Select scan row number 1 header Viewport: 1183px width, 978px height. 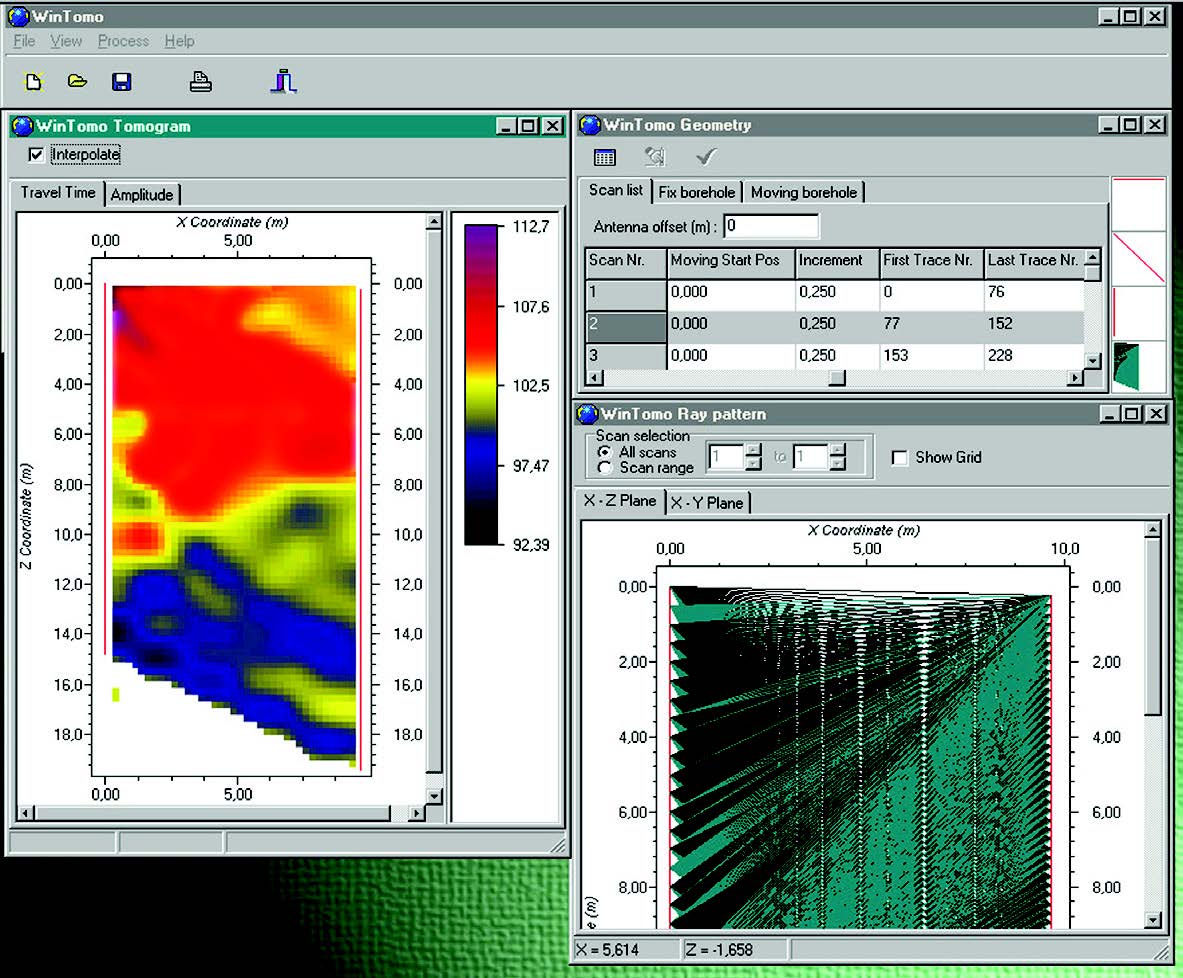click(x=625, y=294)
